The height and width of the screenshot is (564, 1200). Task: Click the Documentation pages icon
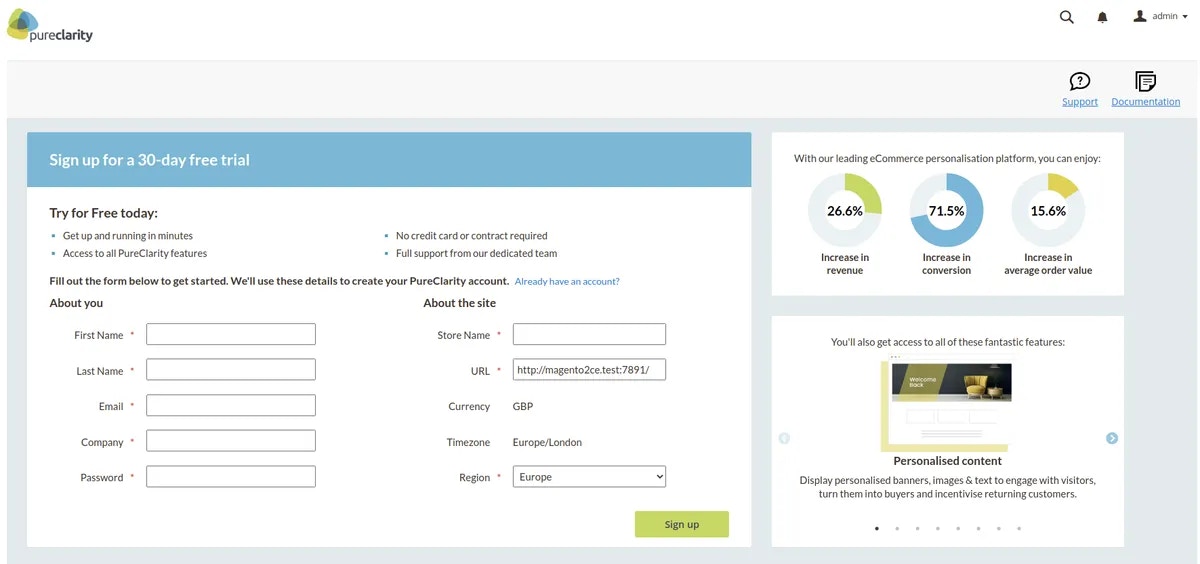click(x=1146, y=81)
